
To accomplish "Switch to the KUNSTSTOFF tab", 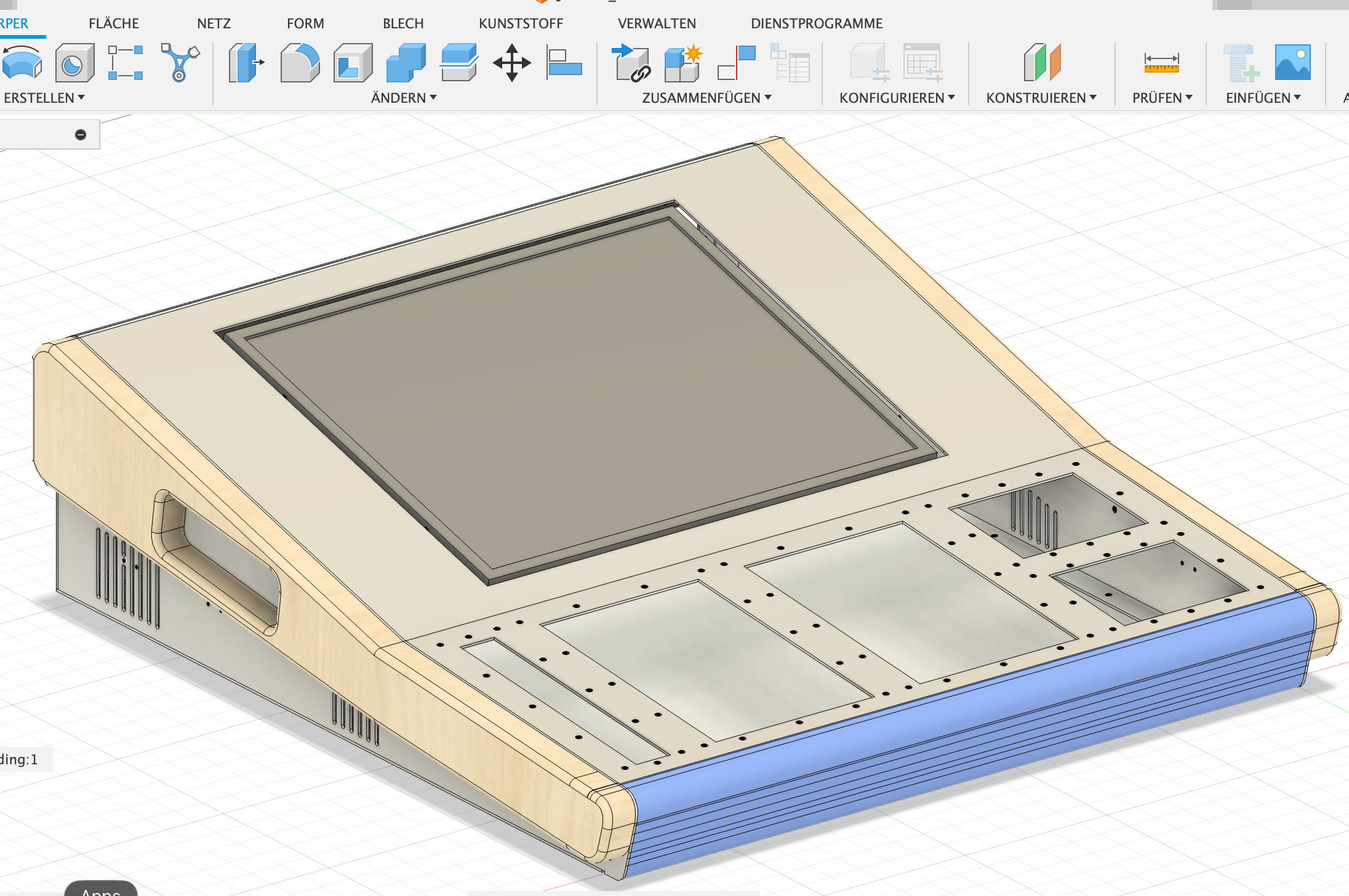I will pyautogui.click(x=521, y=23).
